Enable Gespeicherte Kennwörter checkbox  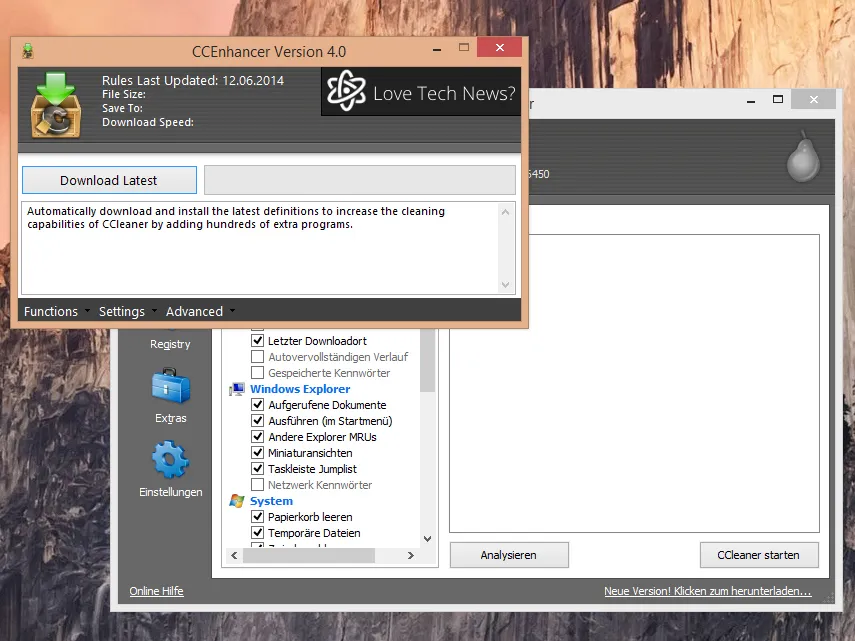pyautogui.click(x=257, y=373)
